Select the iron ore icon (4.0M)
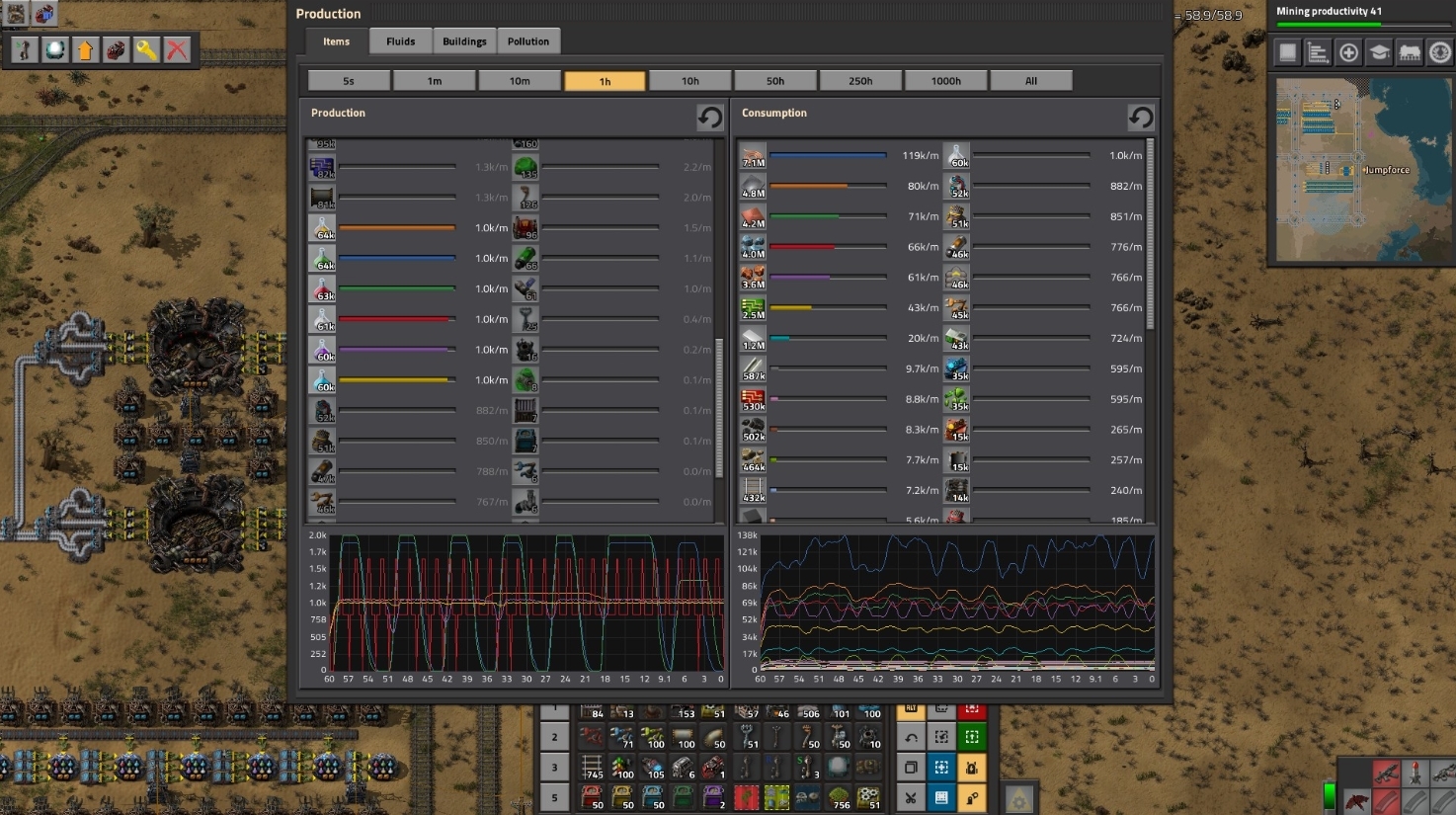This screenshot has width=1456, height=815. point(753,248)
